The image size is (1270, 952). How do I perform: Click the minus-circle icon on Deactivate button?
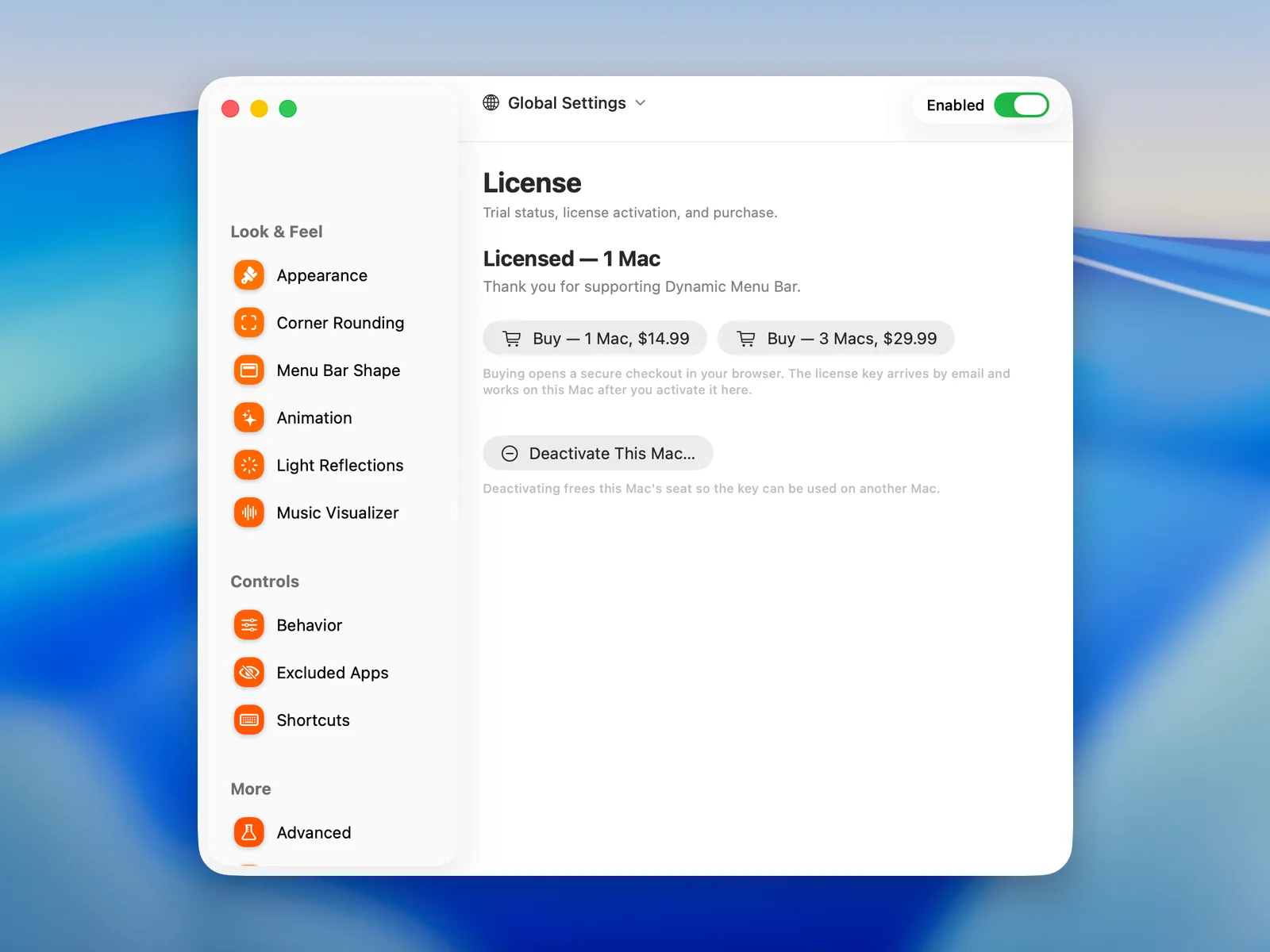click(x=510, y=454)
